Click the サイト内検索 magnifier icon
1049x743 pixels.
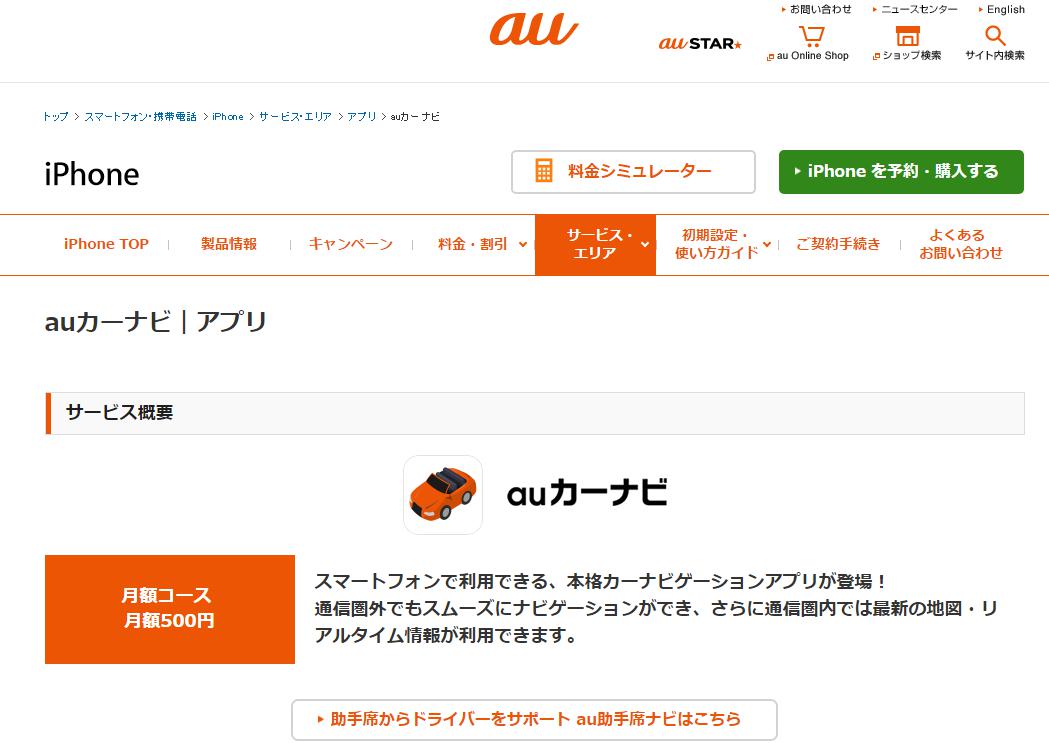pos(995,35)
